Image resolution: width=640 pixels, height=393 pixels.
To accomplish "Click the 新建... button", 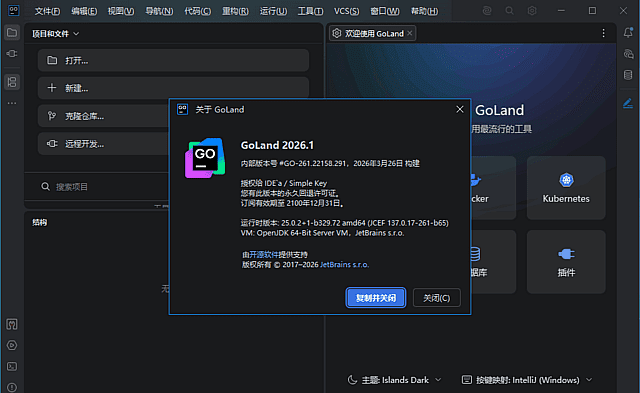I will [173, 88].
